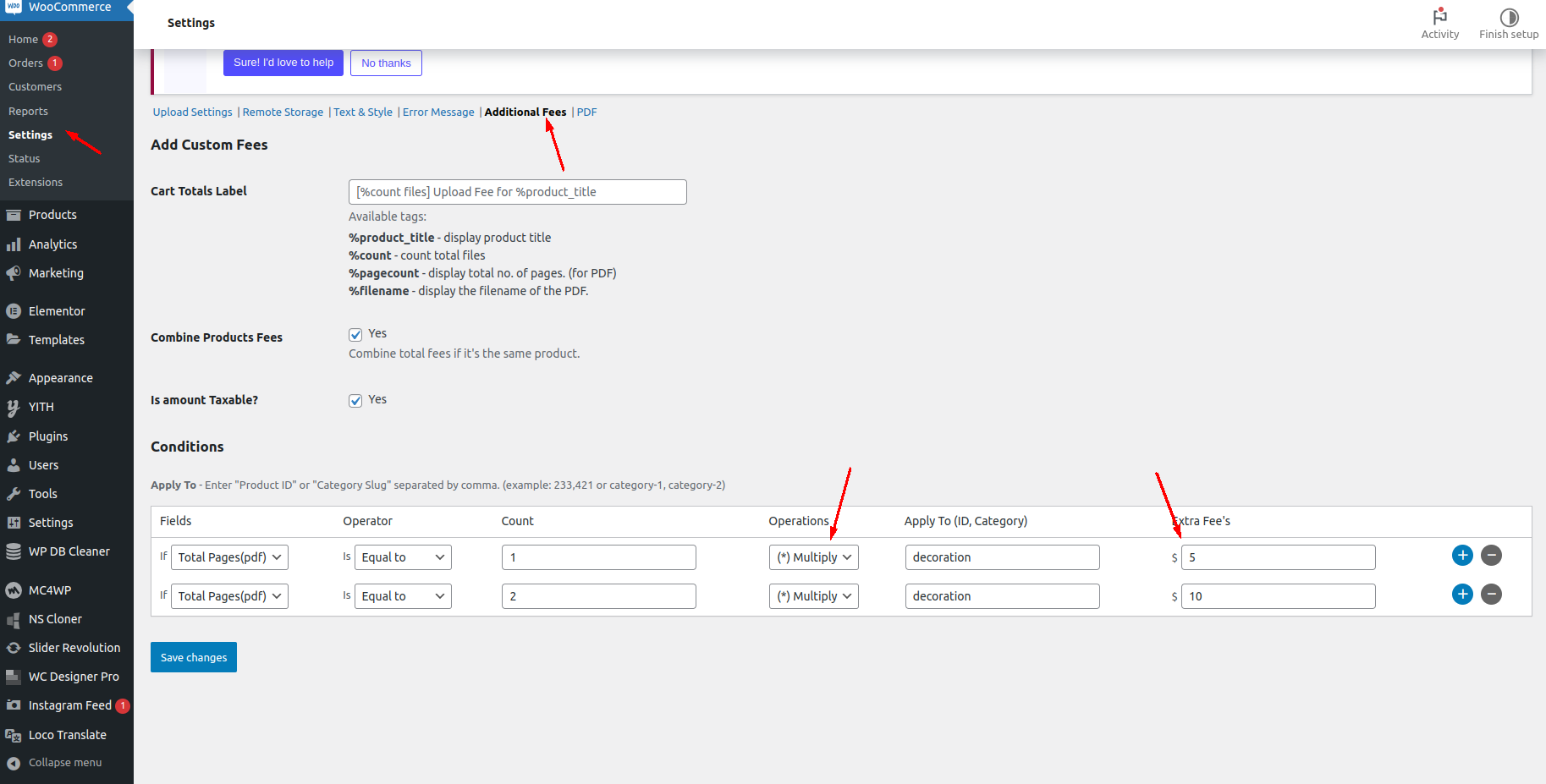Click the Marketing megaphone icon
The width and height of the screenshot is (1546, 784).
point(14,273)
